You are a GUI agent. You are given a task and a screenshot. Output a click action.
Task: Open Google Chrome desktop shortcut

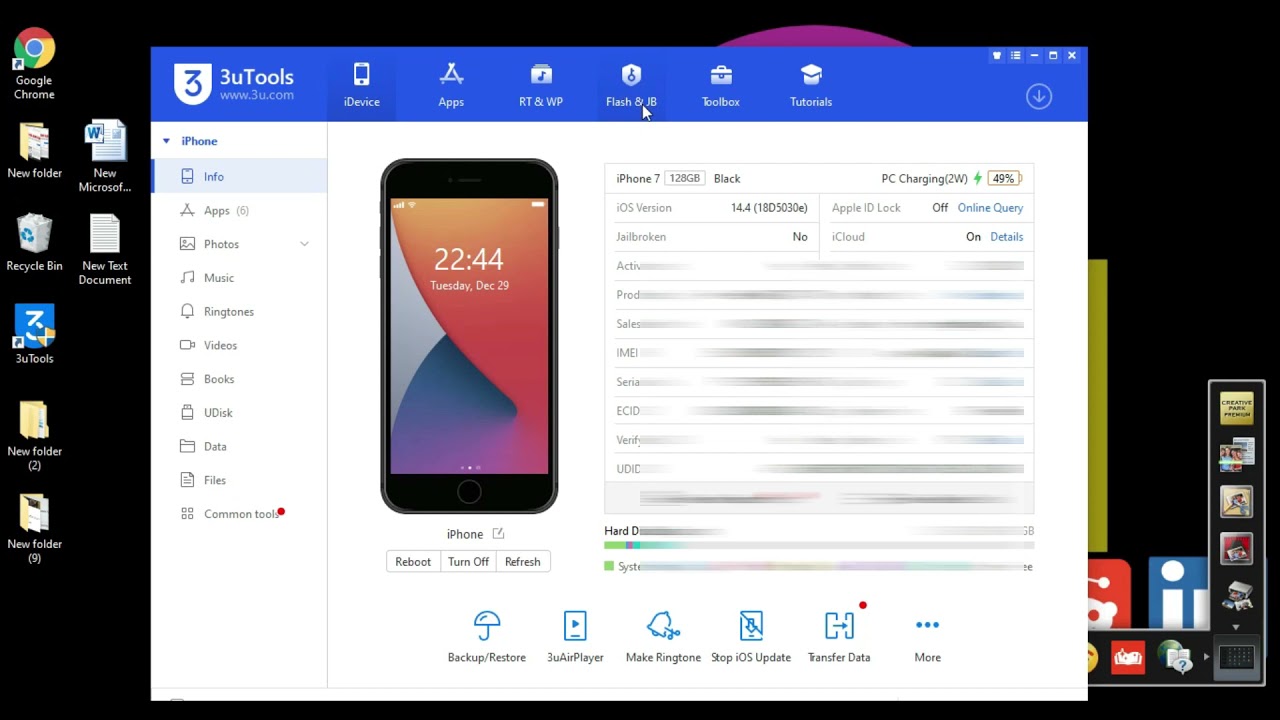click(34, 65)
